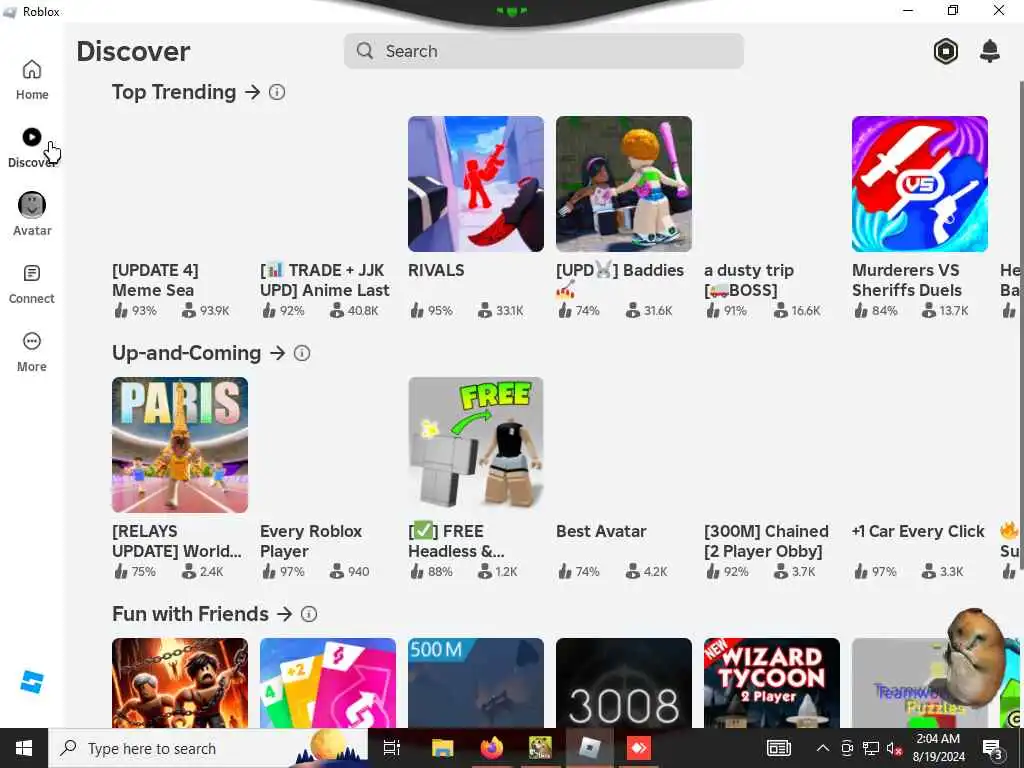
Task: Click the magnifier icon in Search bar
Action: 365,51
